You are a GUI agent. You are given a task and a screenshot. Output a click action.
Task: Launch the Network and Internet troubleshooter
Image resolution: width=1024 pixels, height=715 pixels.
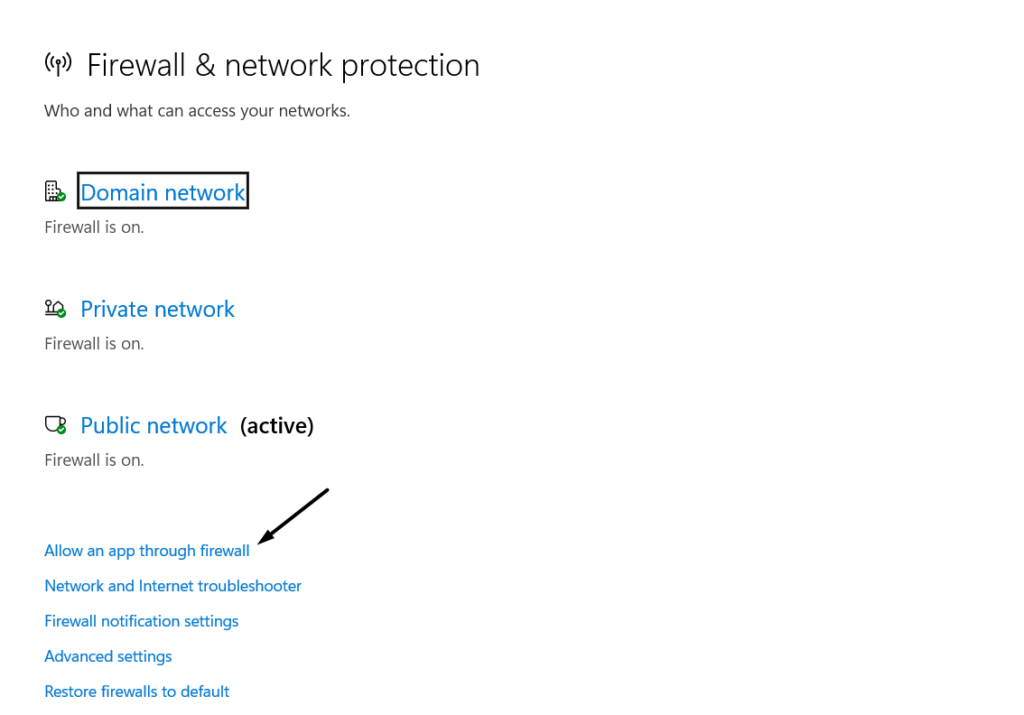tap(173, 586)
